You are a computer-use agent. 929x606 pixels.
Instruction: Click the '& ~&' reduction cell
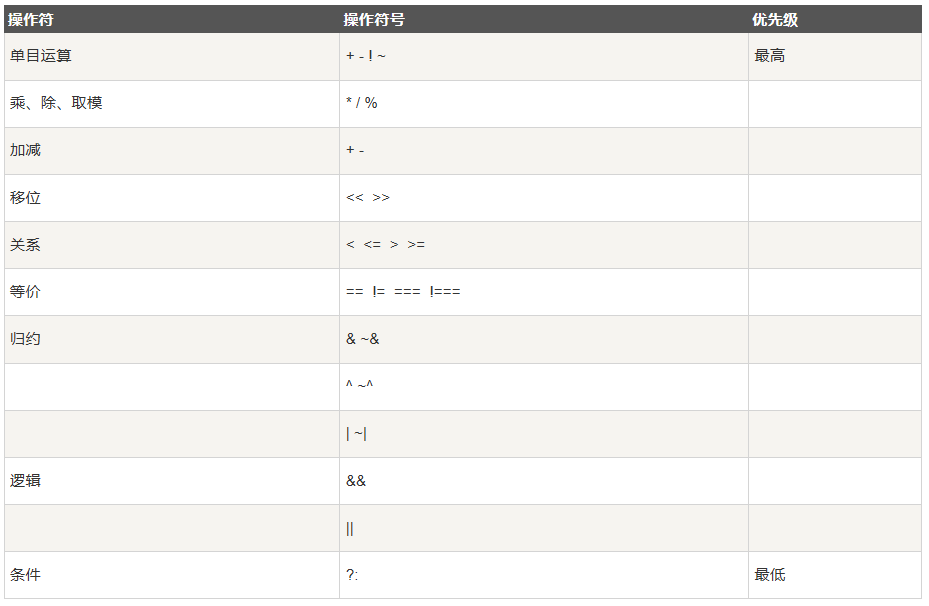[x=544, y=339]
